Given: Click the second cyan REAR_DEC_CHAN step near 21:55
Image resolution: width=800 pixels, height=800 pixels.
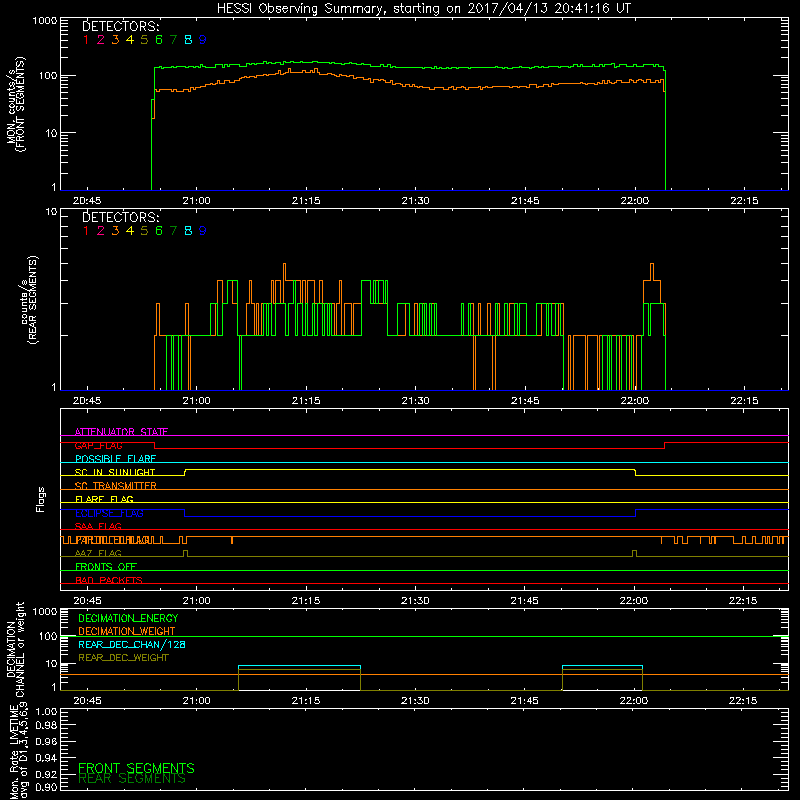Looking at the screenshot, I should coord(602,666).
